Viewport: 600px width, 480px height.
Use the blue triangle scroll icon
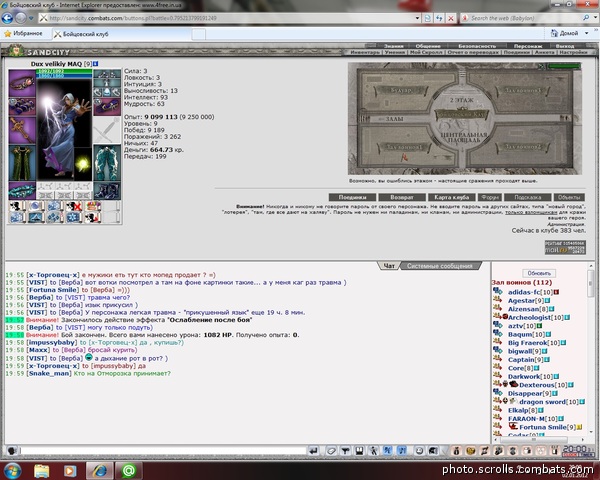36,217
